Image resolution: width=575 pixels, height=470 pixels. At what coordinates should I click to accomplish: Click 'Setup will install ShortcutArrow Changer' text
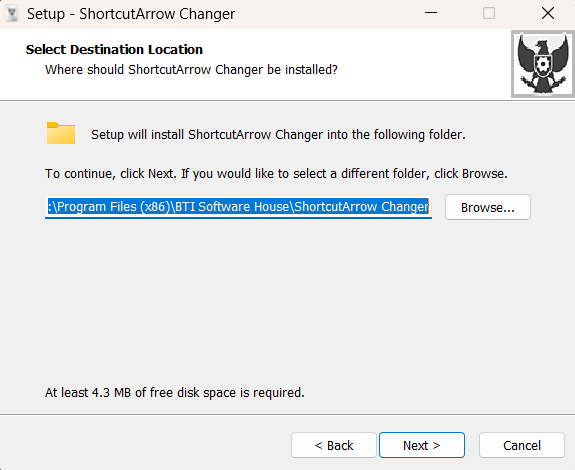click(278, 135)
